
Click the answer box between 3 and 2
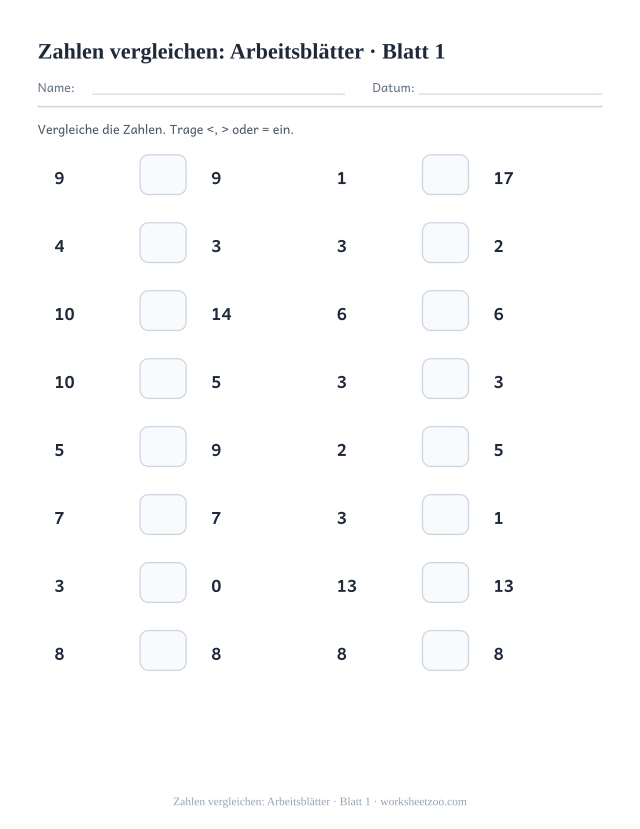tap(445, 243)
